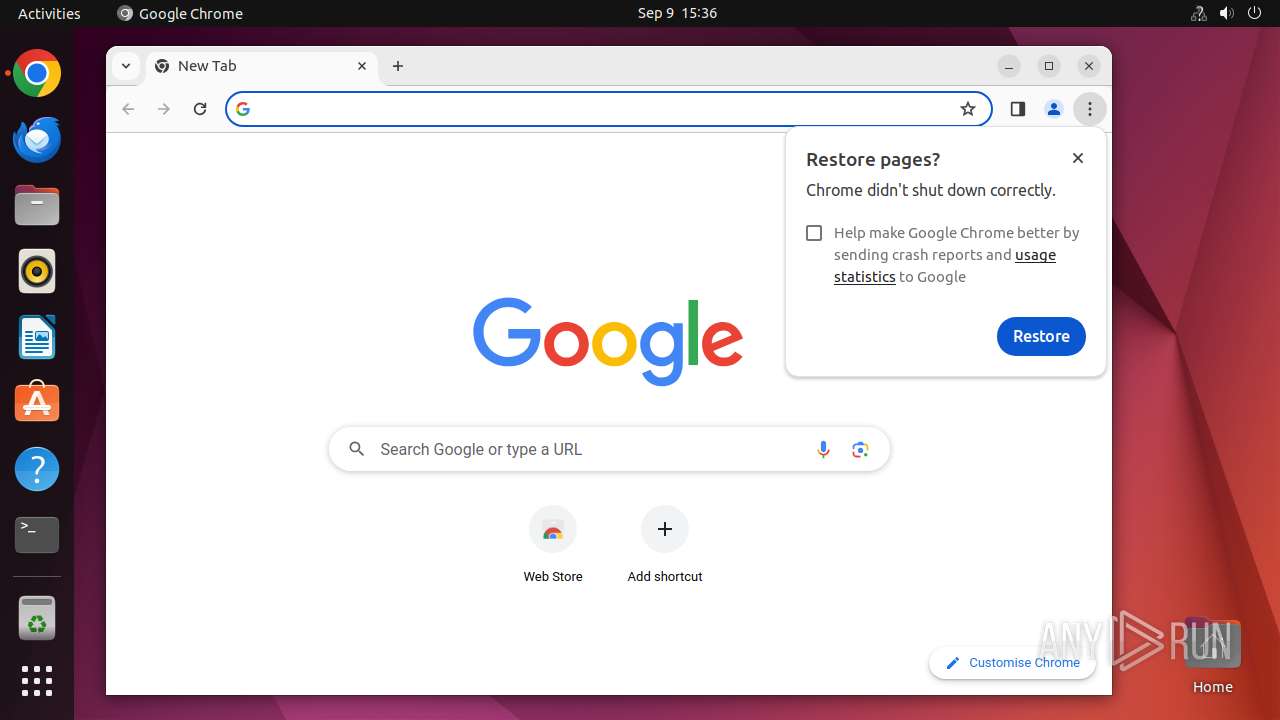The height and width of the screenshot is (720, 1280).
Task: Open a new tab with the plus button
Action: click(x=398, y=66)
